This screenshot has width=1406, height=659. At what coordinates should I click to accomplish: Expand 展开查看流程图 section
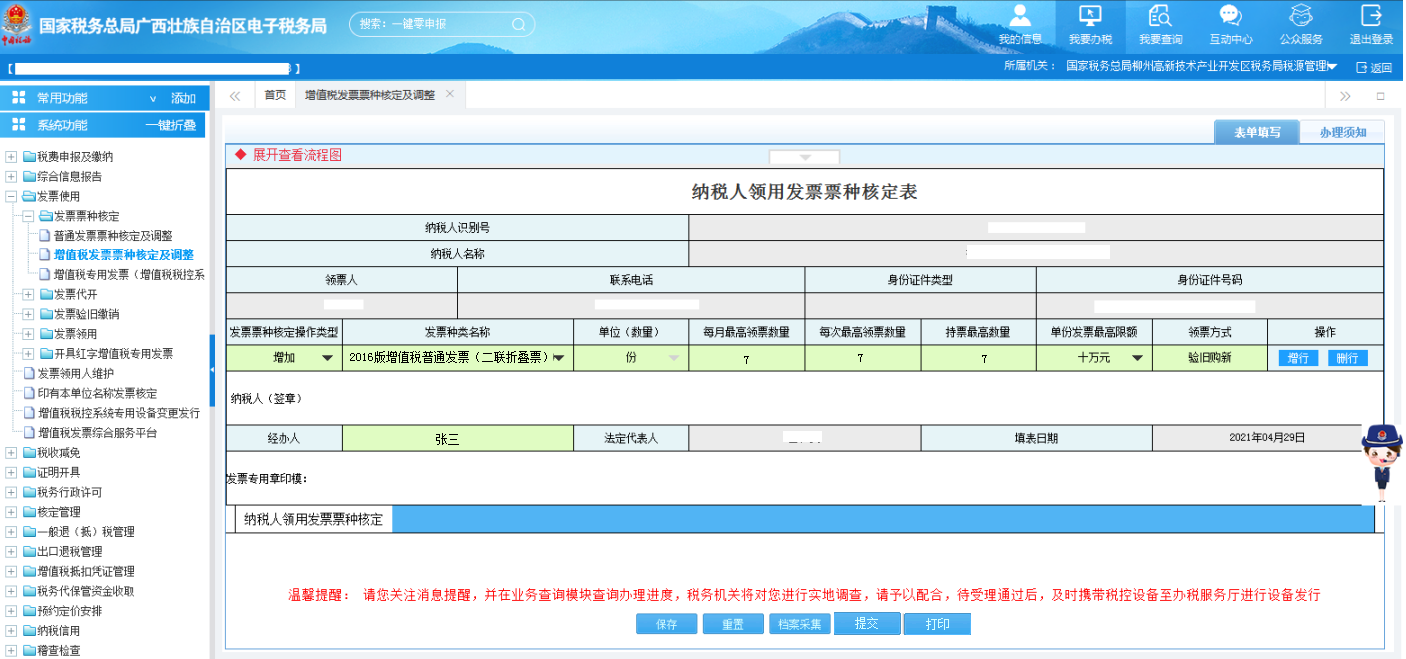[x=297, y=156]
